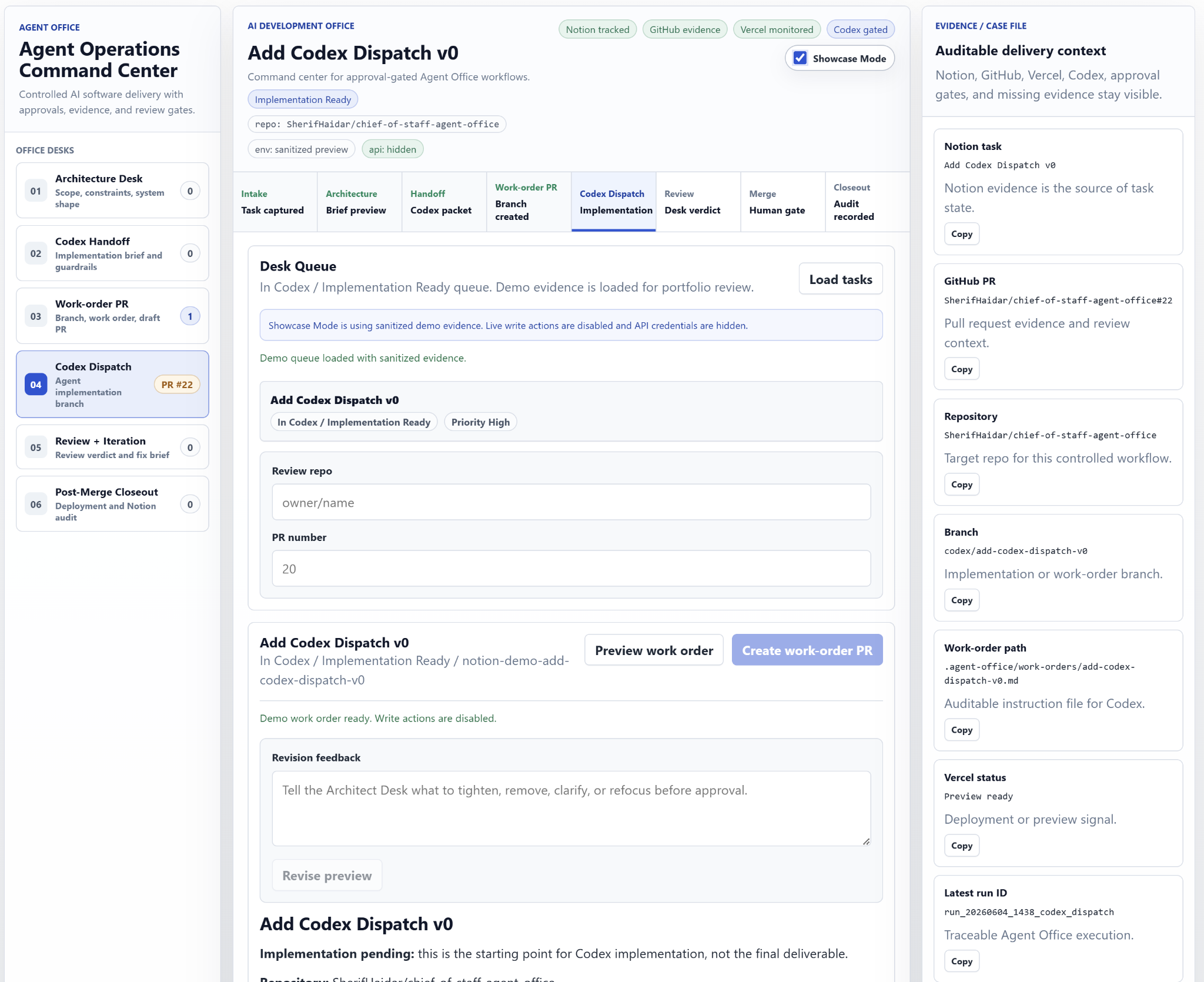Click the Work-order PR count badge 1
Screen dimensions: 1204x982
[190, 316]
